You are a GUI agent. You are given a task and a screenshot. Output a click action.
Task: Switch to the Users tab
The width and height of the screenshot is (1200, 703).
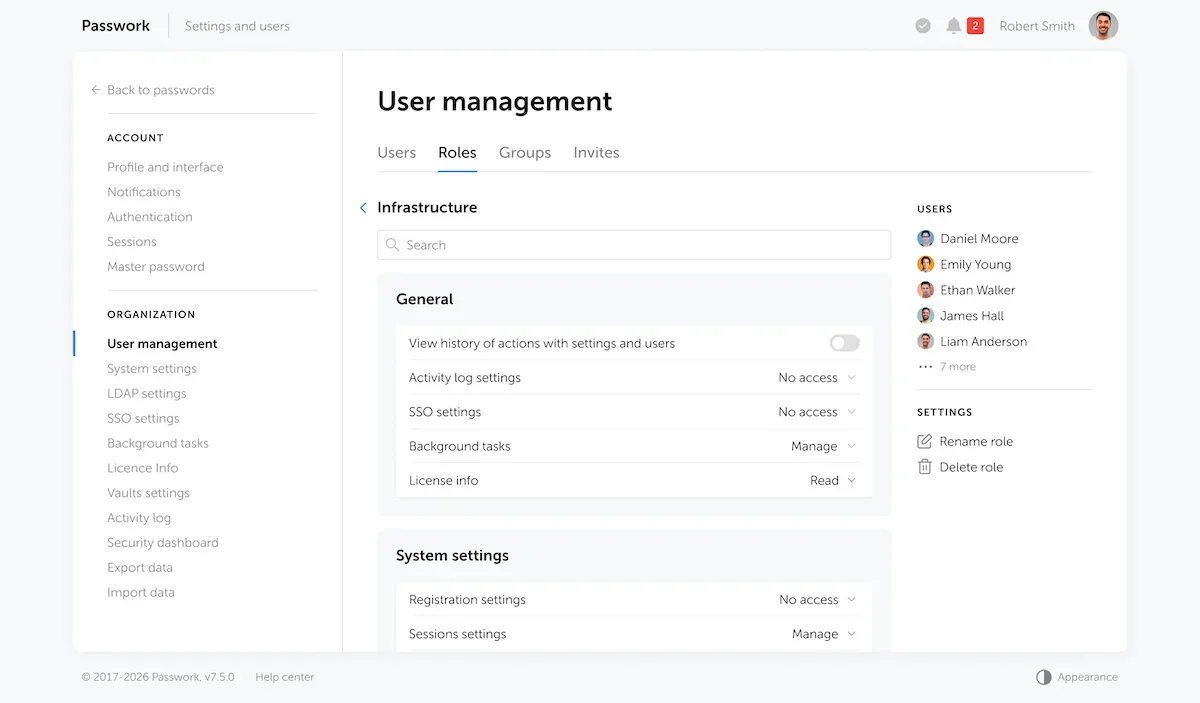click(x=397, y=153)
